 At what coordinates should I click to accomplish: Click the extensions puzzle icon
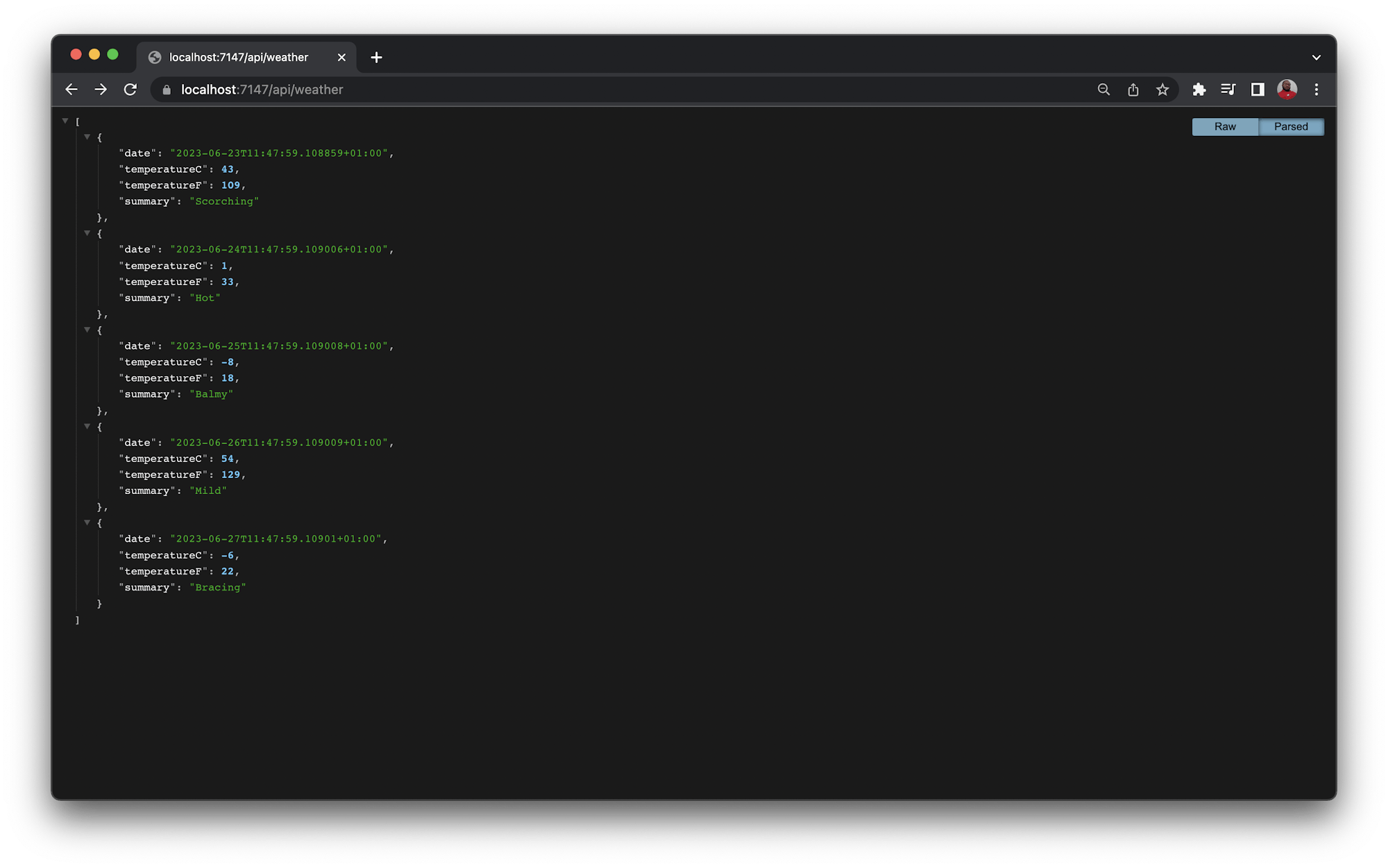(x=1199, y=90)
